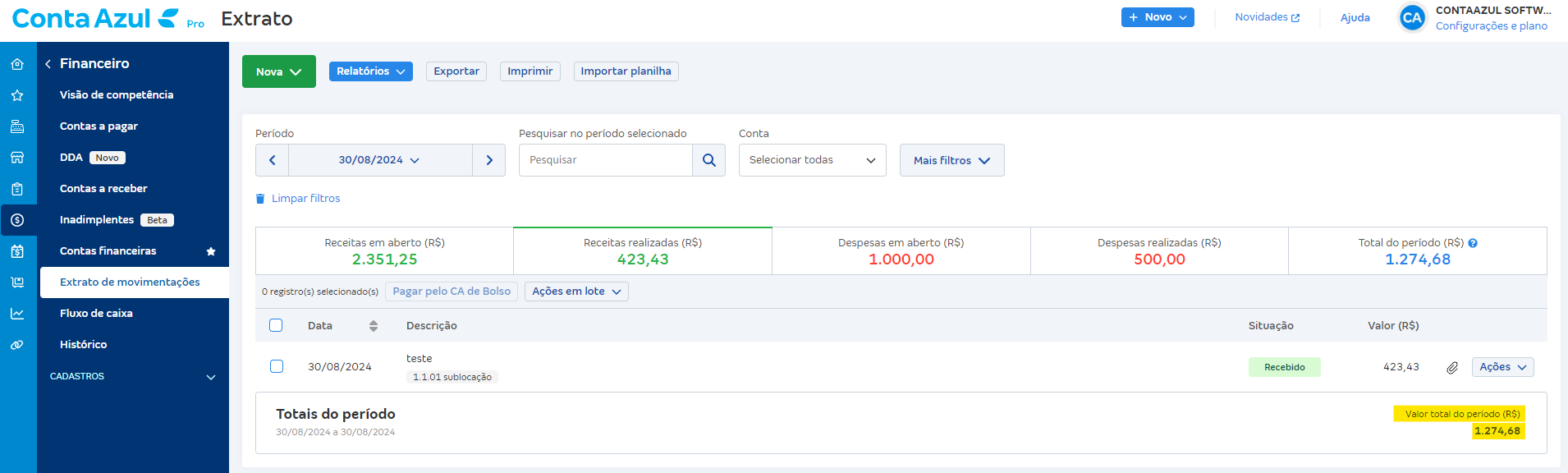
Task: Open favorites via the star sidebar icon
Action: click(x=17, y=95)
